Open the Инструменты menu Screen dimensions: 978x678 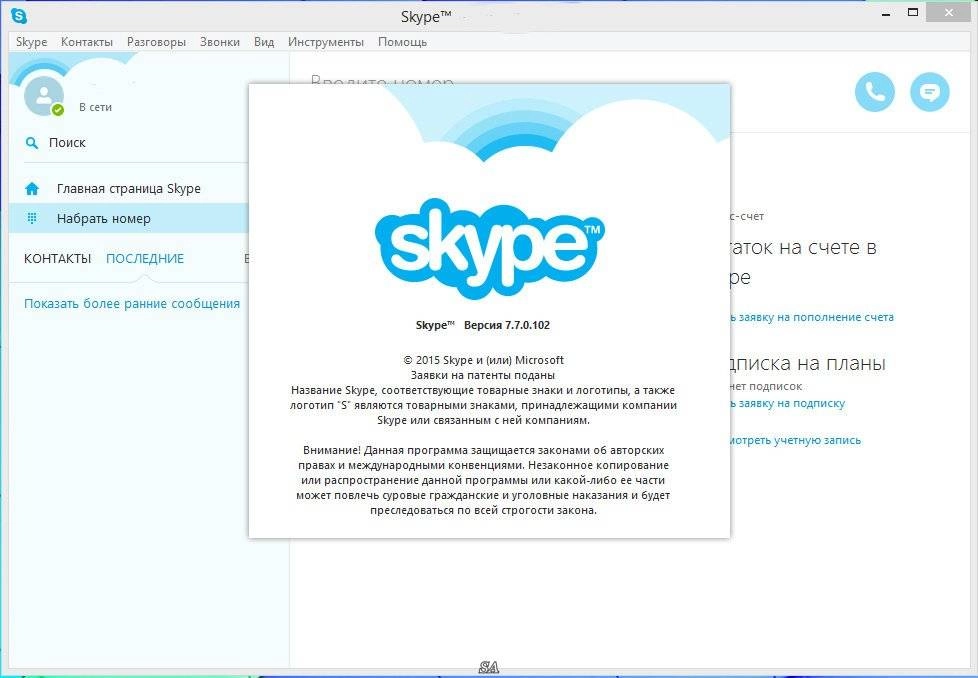(326, 42)
